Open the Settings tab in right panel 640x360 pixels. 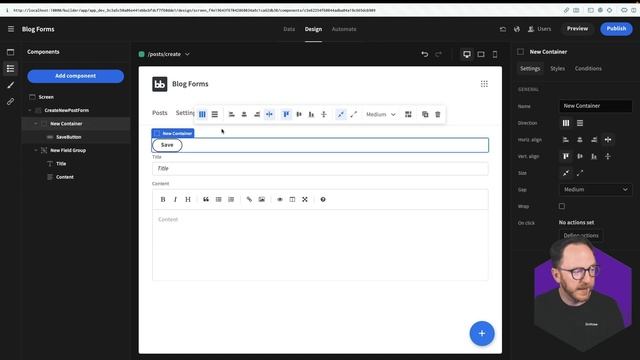(x=530, y=69)
